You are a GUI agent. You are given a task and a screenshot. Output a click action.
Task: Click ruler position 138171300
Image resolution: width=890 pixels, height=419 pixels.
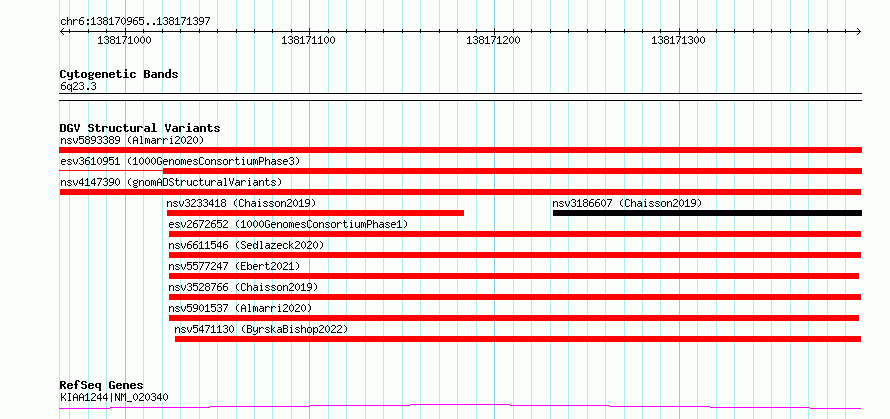[x=678, y=40]
